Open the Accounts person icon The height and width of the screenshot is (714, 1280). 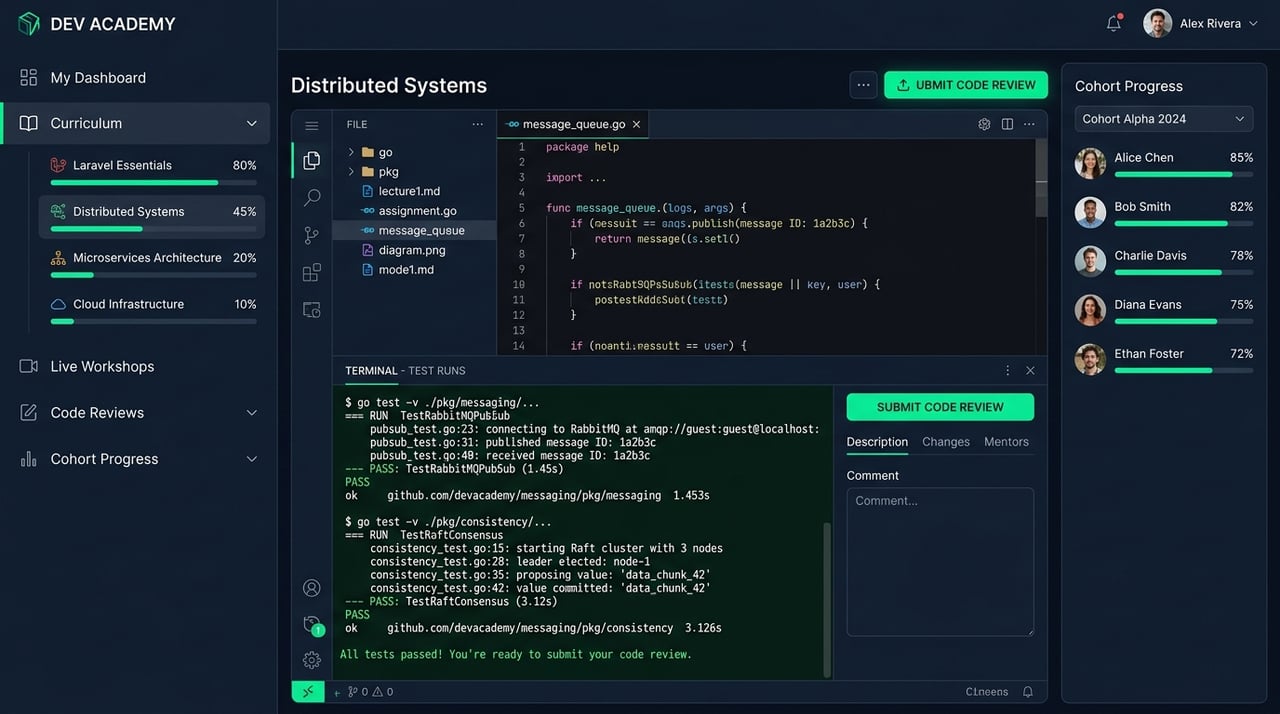point(311,587)
